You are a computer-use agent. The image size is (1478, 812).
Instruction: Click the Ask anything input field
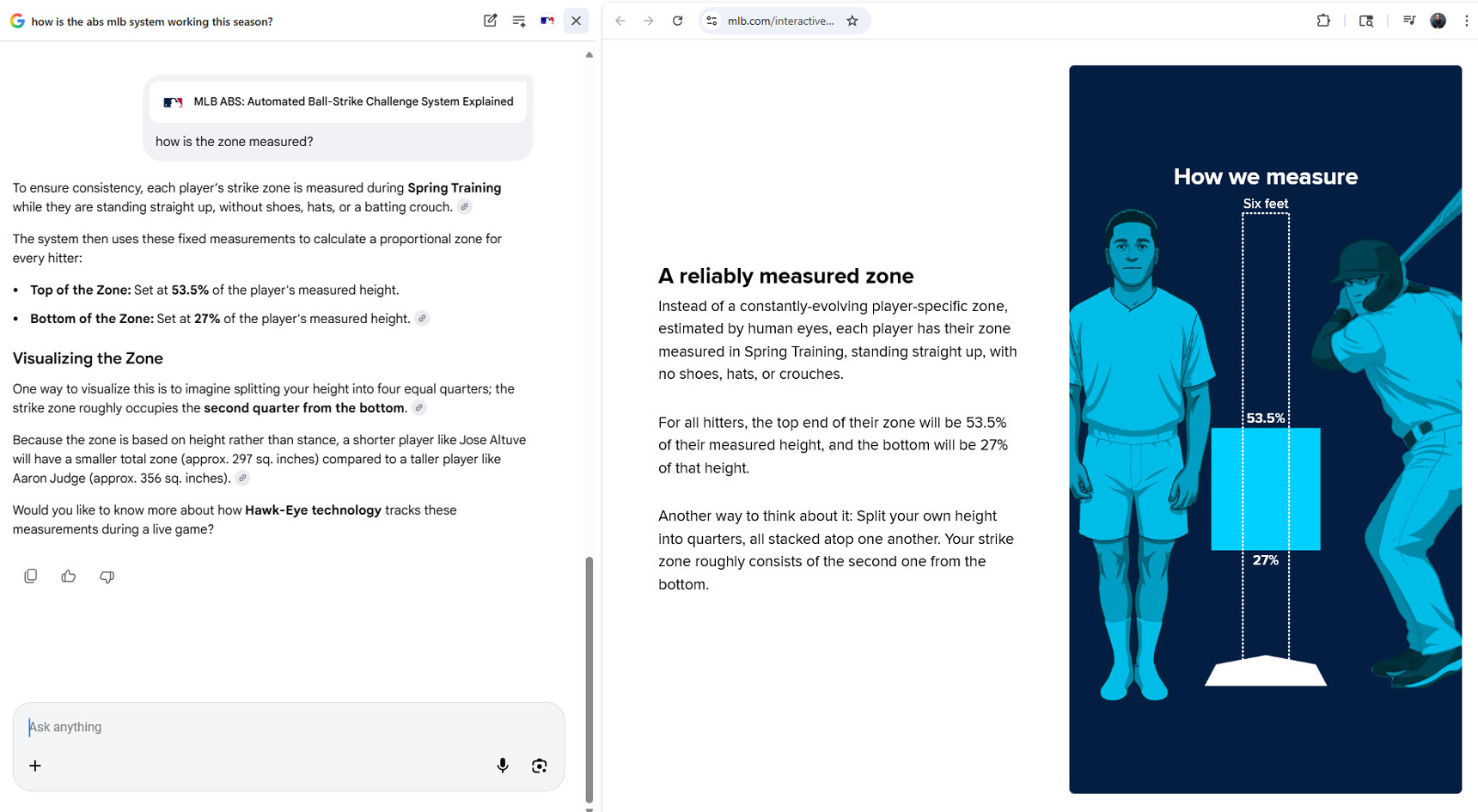[x=172, y=726]
